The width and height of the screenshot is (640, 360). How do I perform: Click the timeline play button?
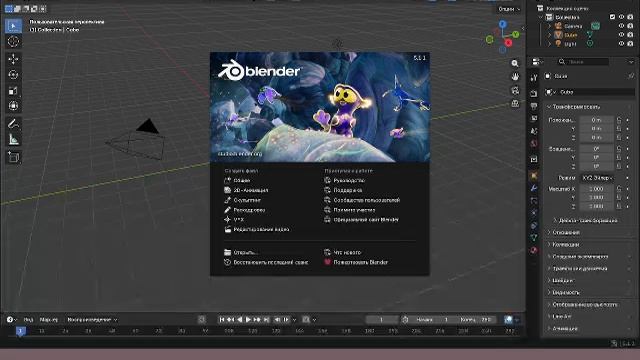(x=248, y=320)
